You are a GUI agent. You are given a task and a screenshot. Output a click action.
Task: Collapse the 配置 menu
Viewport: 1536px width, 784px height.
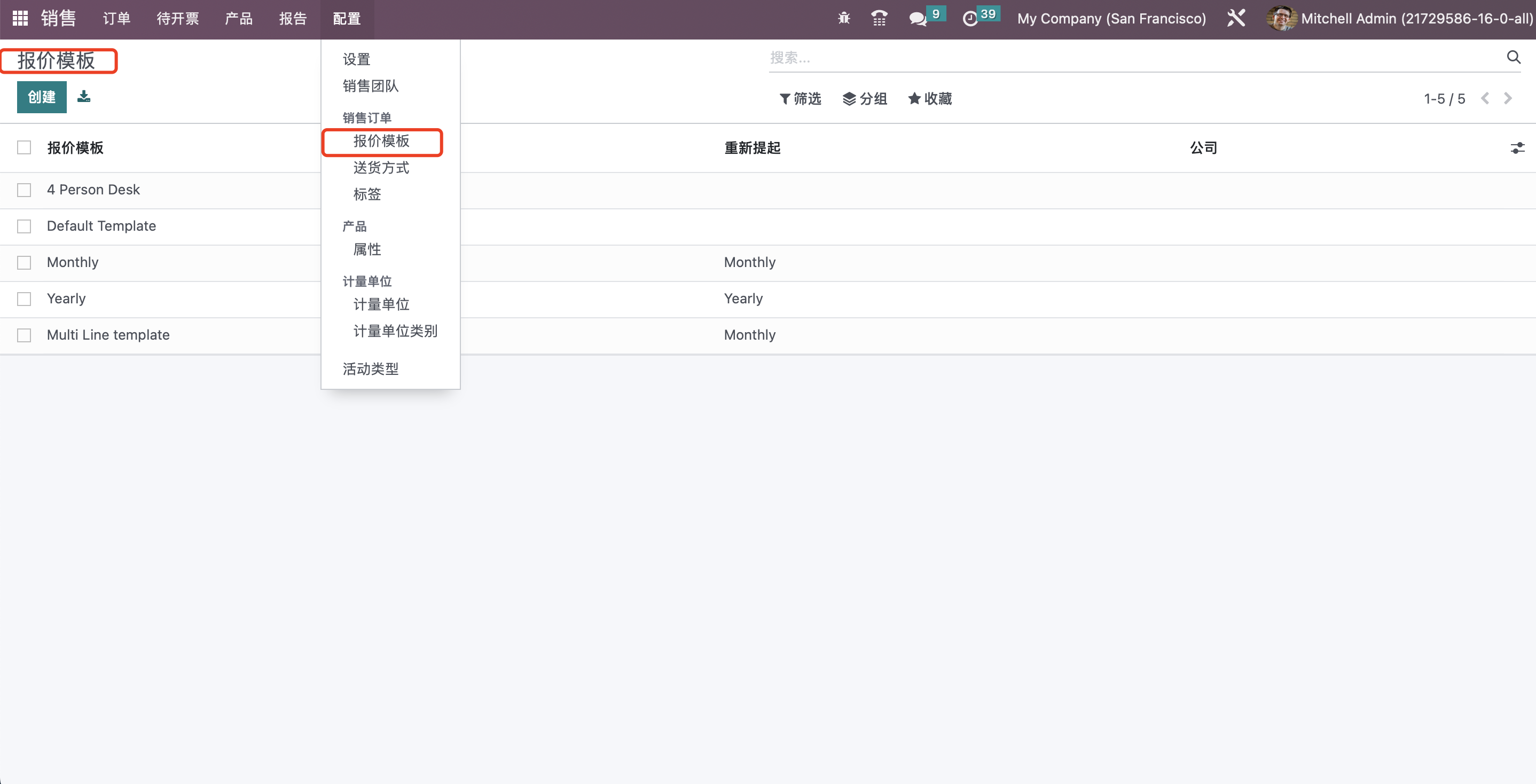(x=347, y=19)
